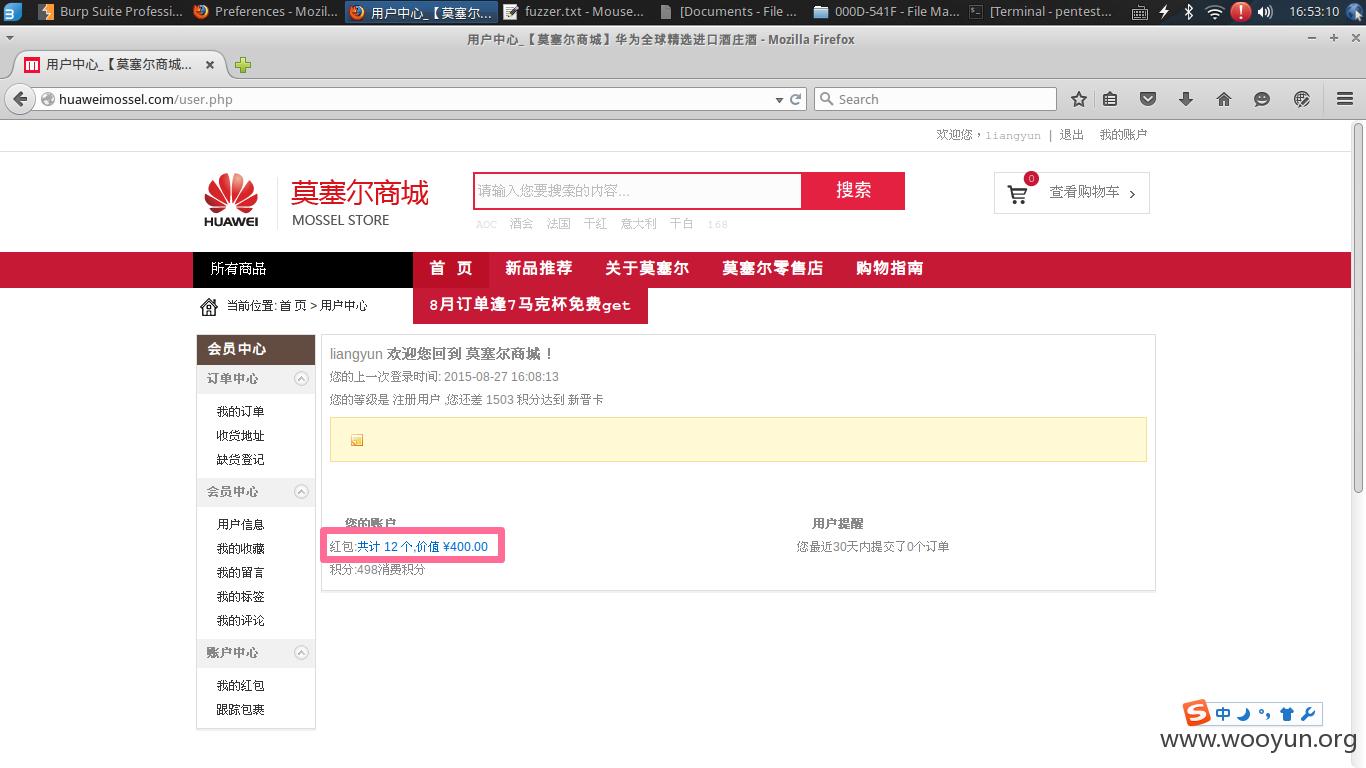
Task: Open 我的红包 in sidebar
Action: point(241,686)
